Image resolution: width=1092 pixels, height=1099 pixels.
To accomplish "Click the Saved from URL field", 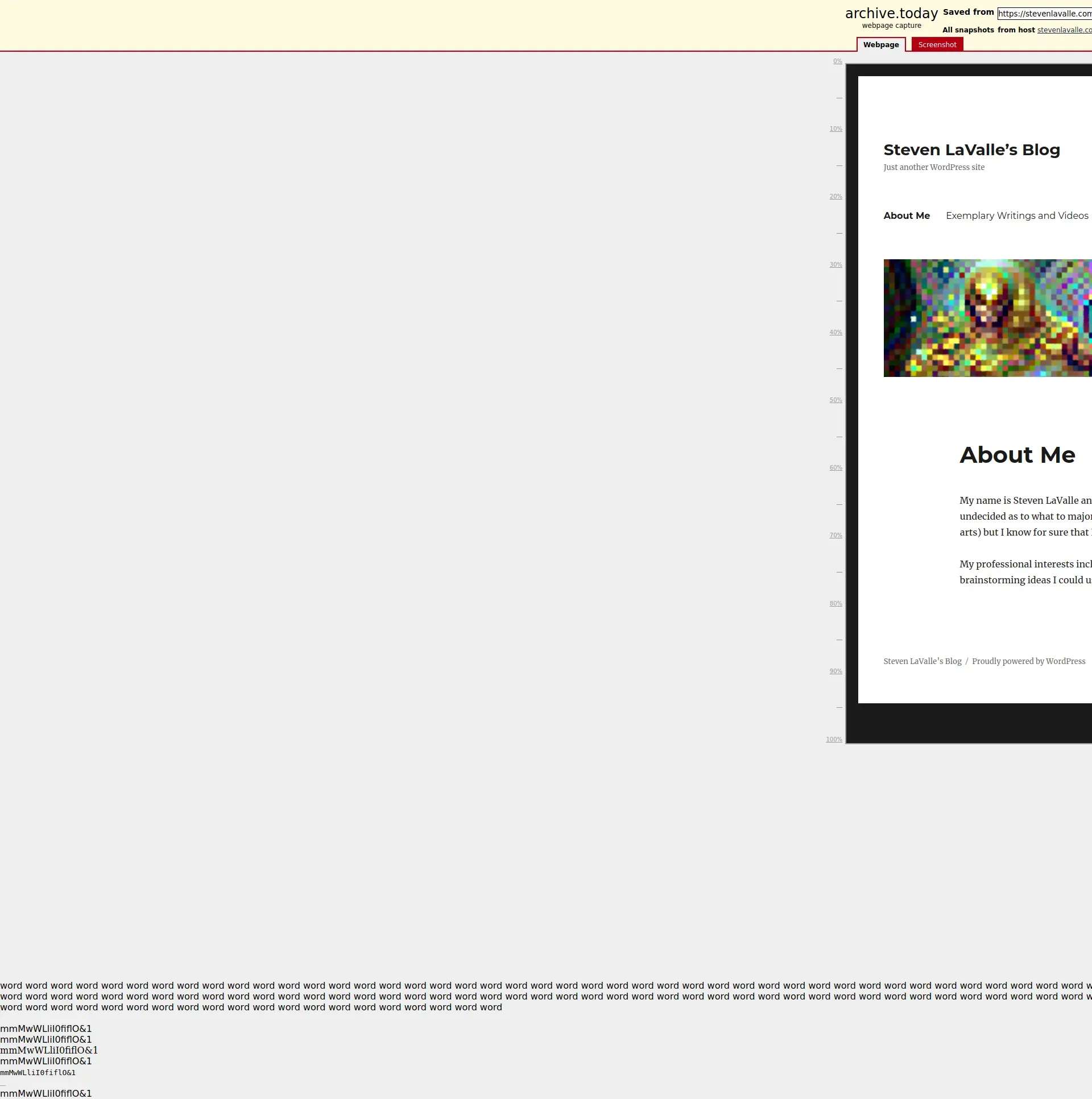I will 1044,14.
